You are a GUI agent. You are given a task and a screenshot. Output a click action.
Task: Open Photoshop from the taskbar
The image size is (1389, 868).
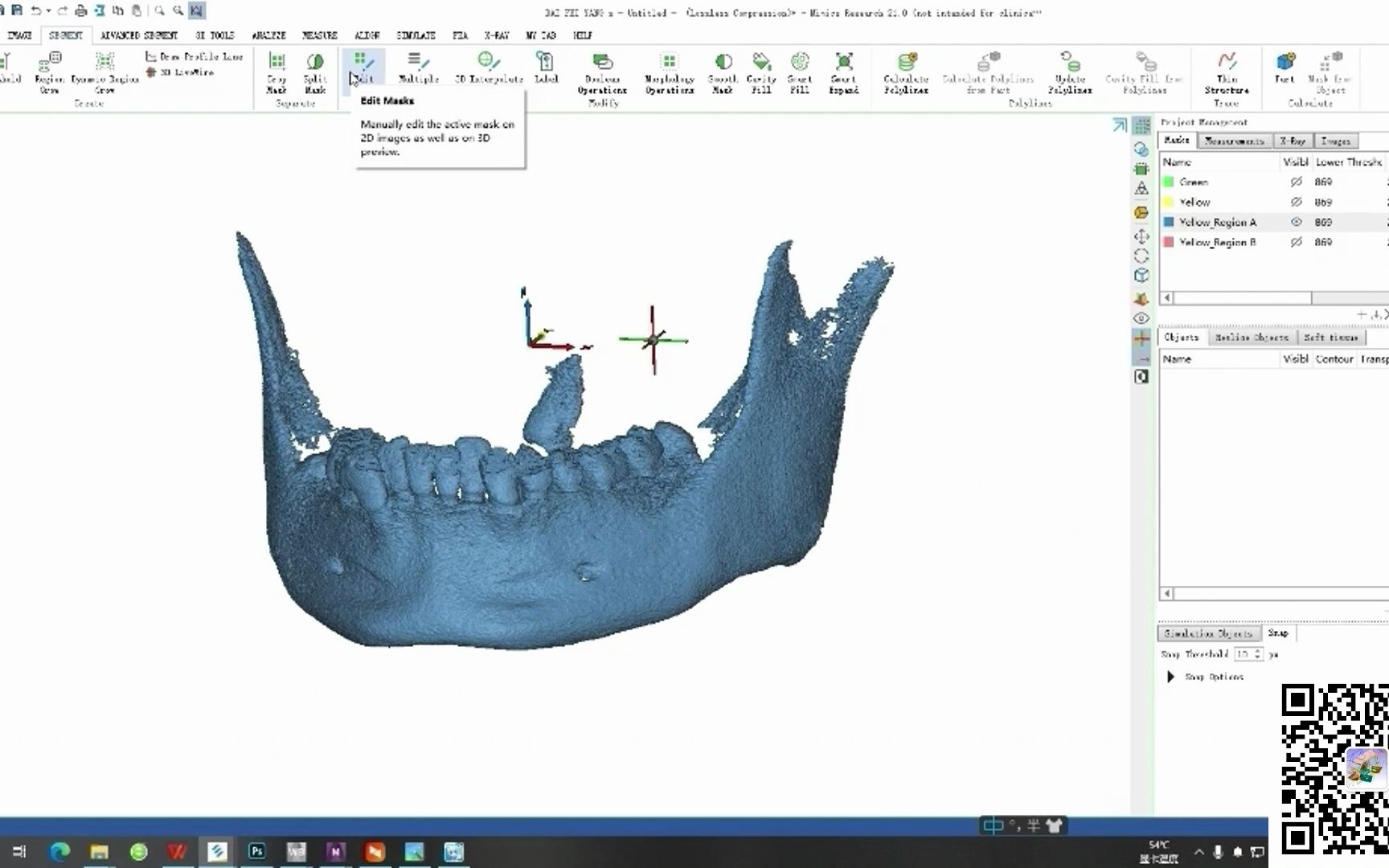(x=257, y=851)
